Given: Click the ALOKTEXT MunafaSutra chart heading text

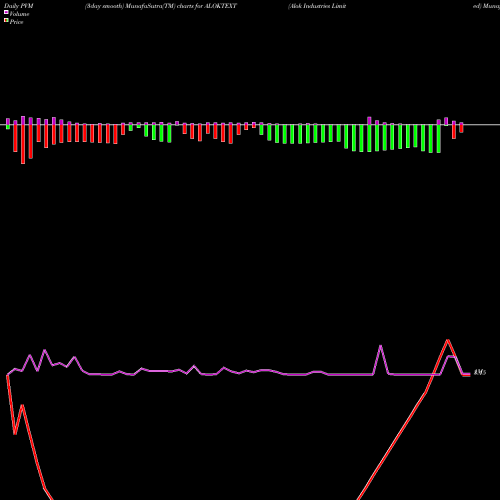Looking at the screenshot, I should pyautogui.click(x=161, y=6).
